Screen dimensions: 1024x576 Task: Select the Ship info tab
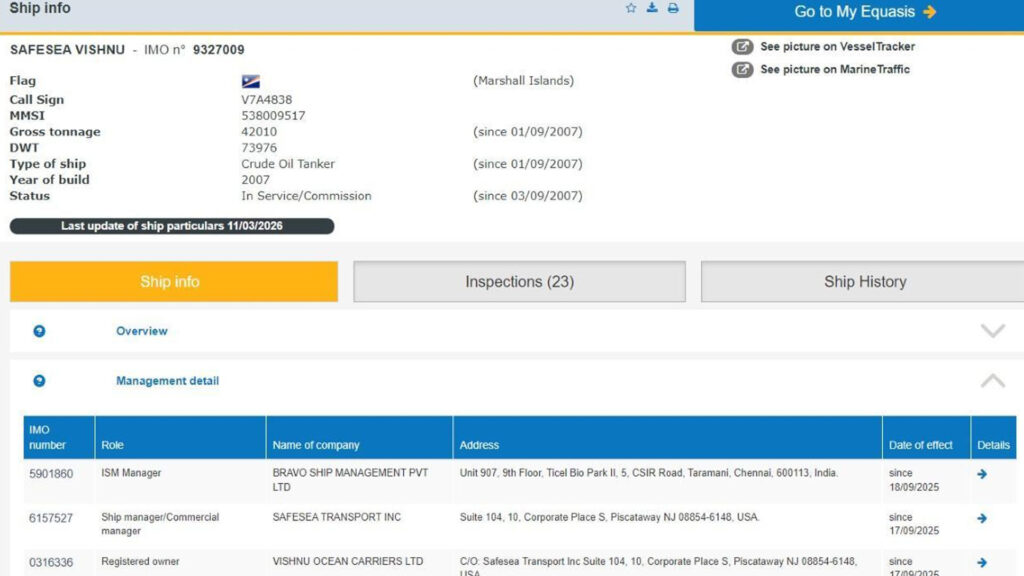174,281
